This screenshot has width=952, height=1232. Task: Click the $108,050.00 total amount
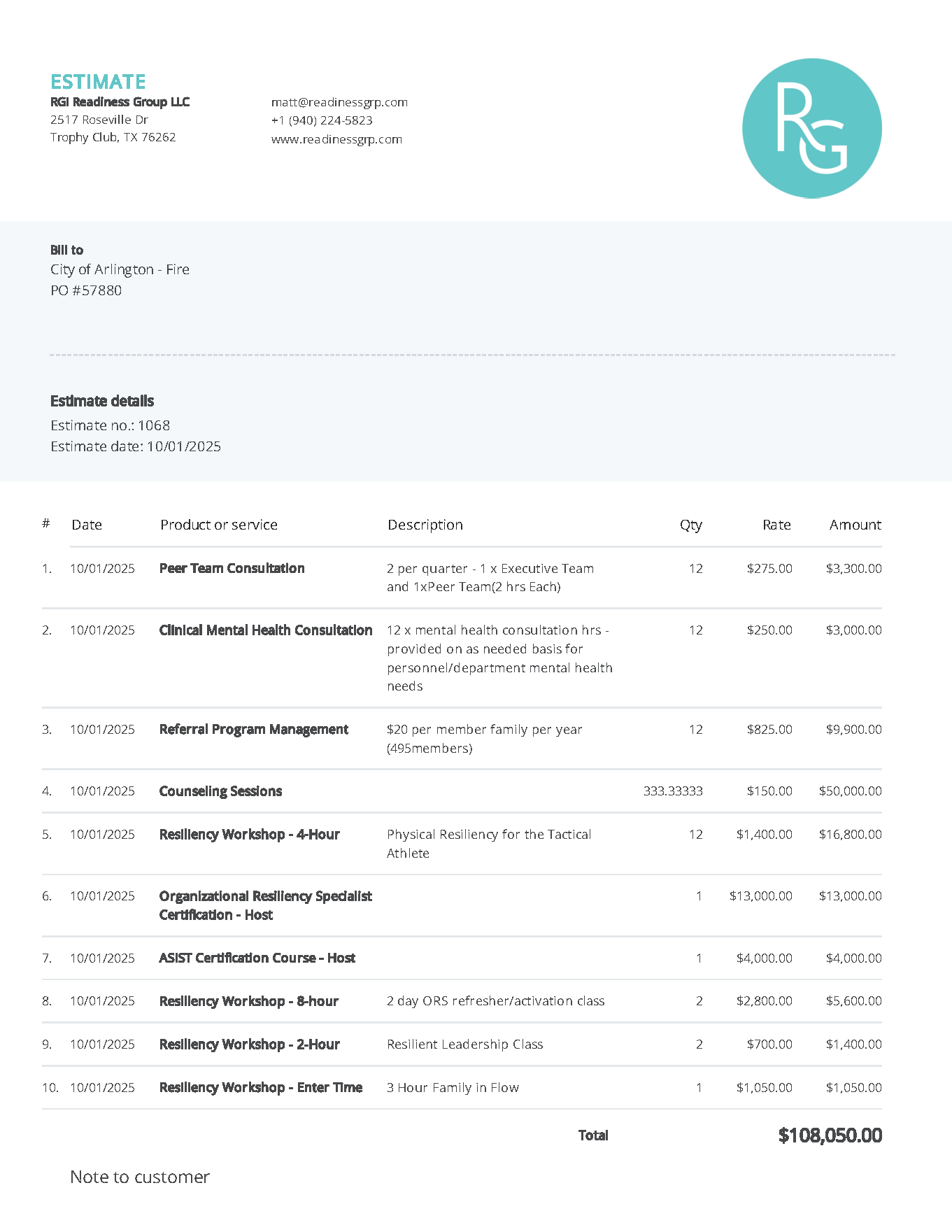tap(830, 1135)
